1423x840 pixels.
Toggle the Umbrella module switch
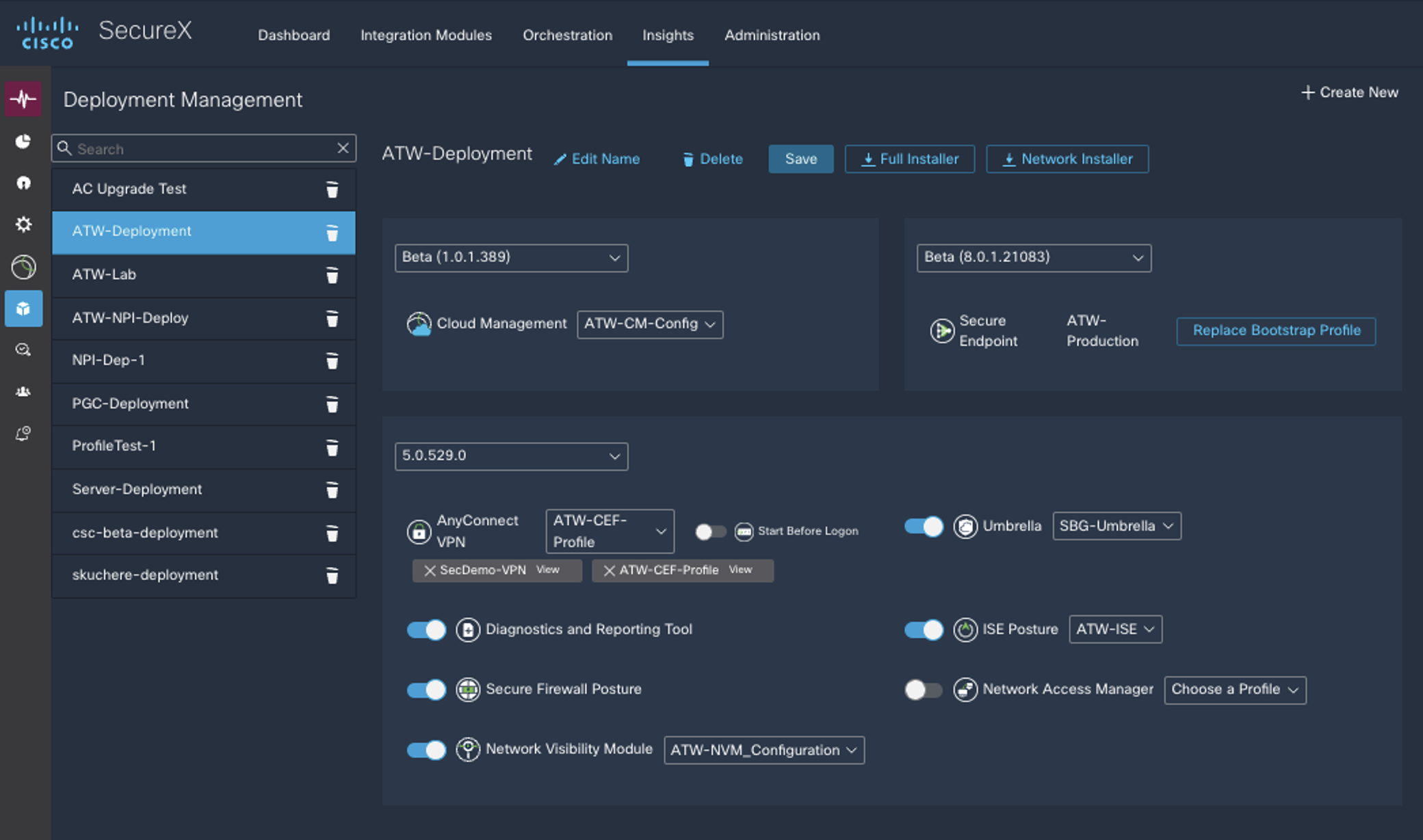(924, 526)
